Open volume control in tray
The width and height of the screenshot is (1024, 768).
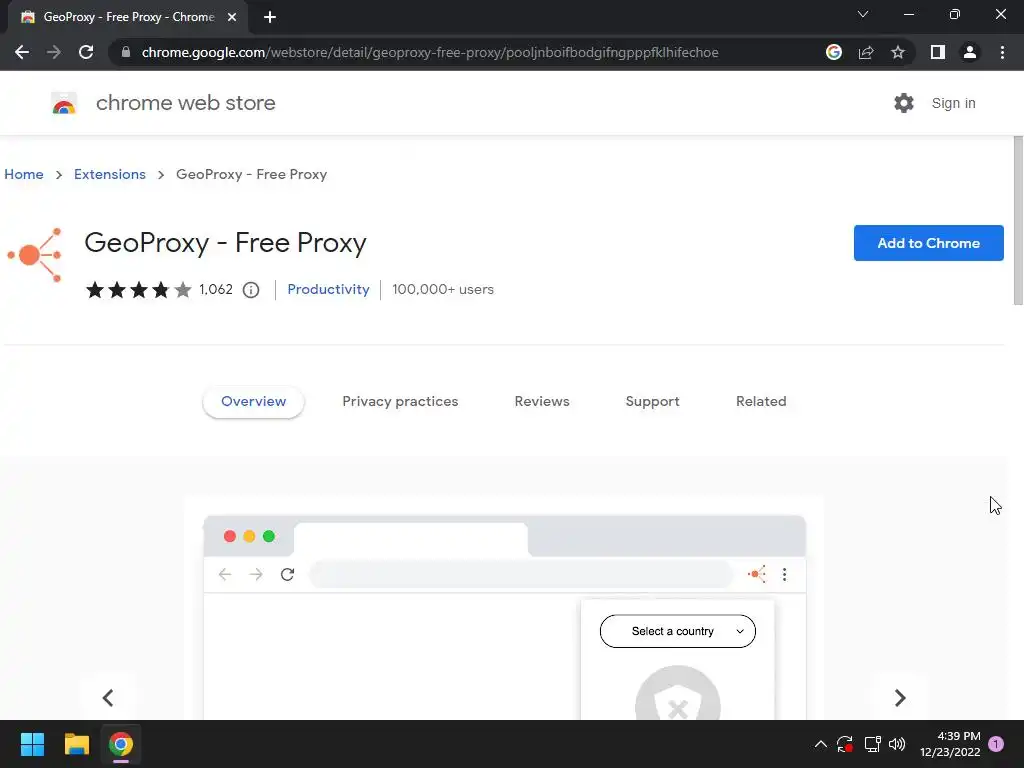pos(897,744)
